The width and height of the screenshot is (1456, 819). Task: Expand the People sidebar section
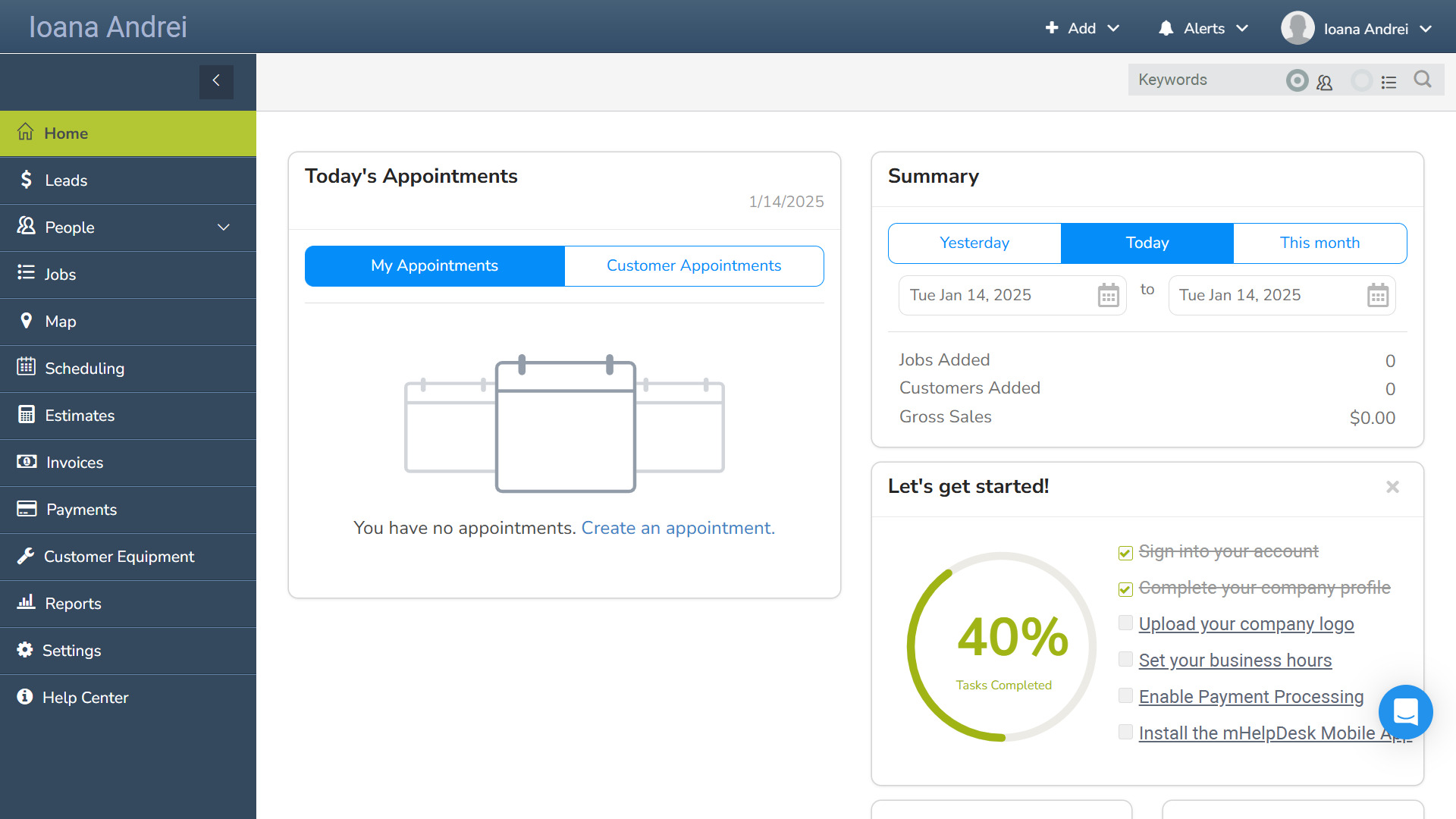coord(69,227)
